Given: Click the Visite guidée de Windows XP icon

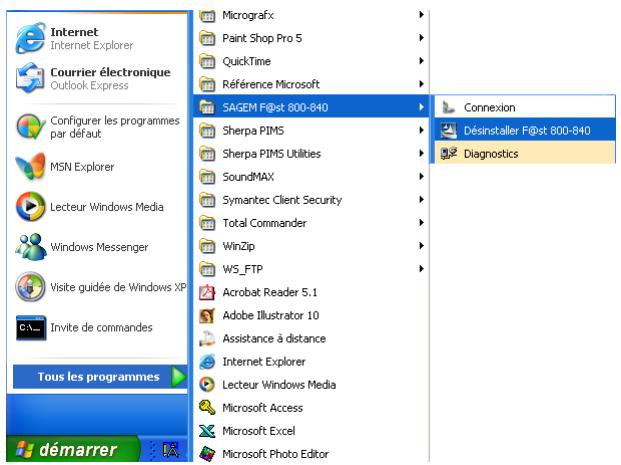Looking at the screenshot, I should point(30,287).
